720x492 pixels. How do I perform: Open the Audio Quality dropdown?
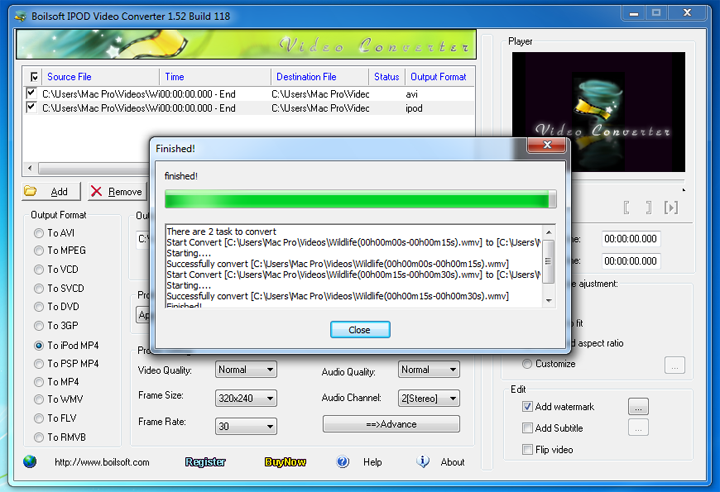click(x=429, y=369)
